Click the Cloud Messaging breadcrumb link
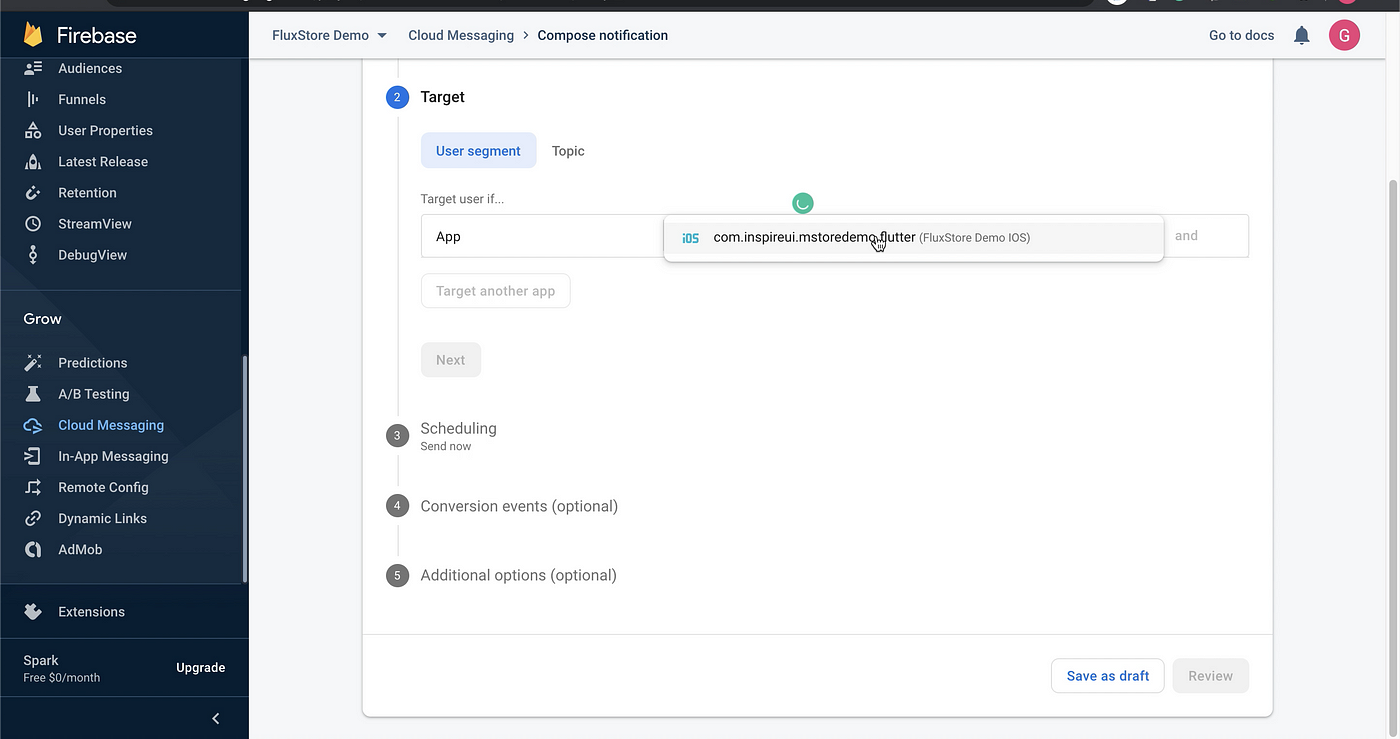 (x=461, y=35)
